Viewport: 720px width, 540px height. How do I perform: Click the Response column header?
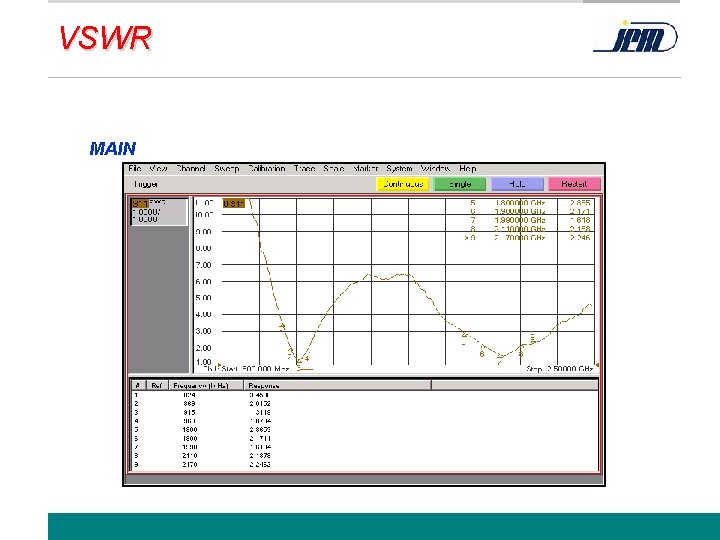click(x=338, y=385)
